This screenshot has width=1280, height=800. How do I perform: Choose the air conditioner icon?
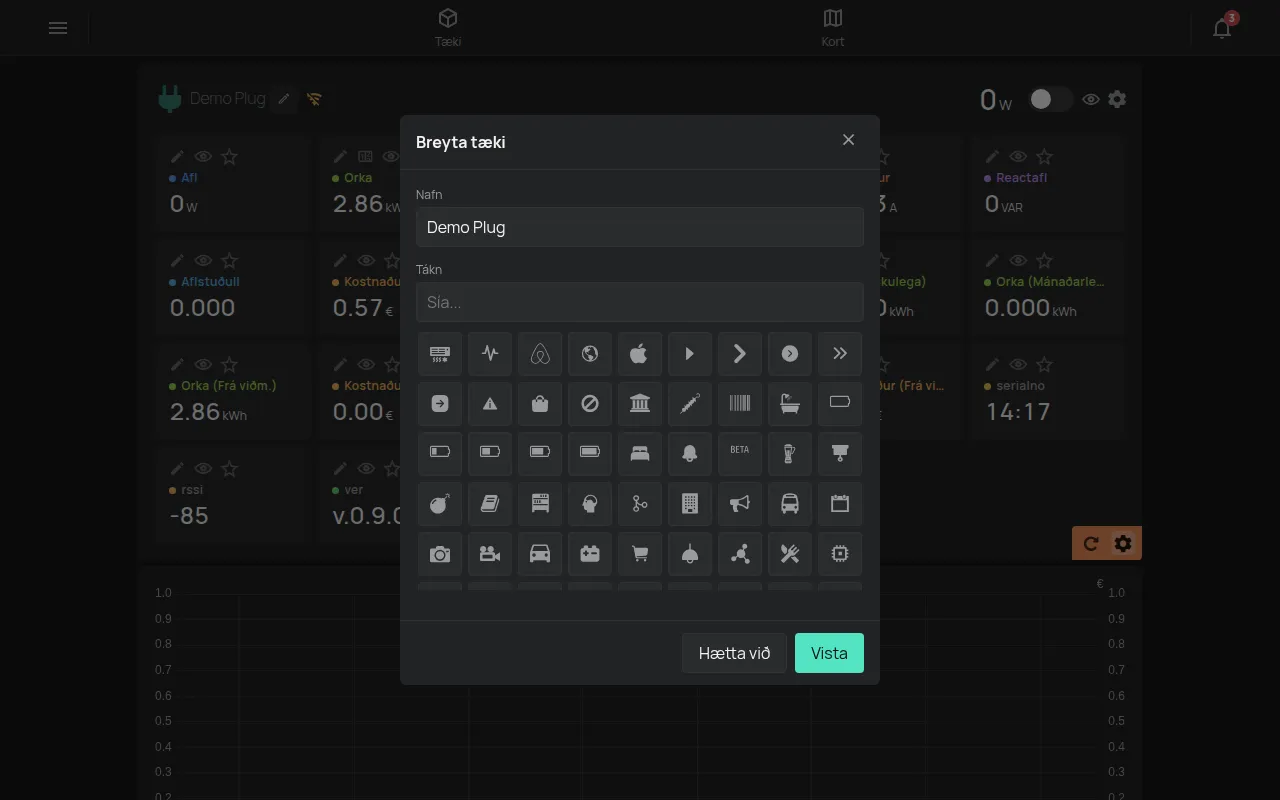[440, 353]
